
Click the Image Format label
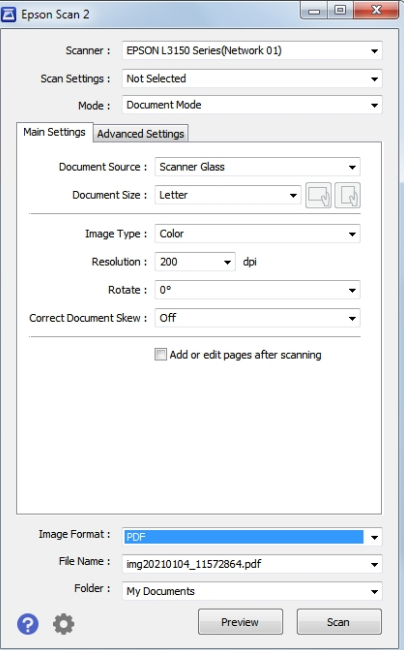pyautogui.click(x=74, y=534)
